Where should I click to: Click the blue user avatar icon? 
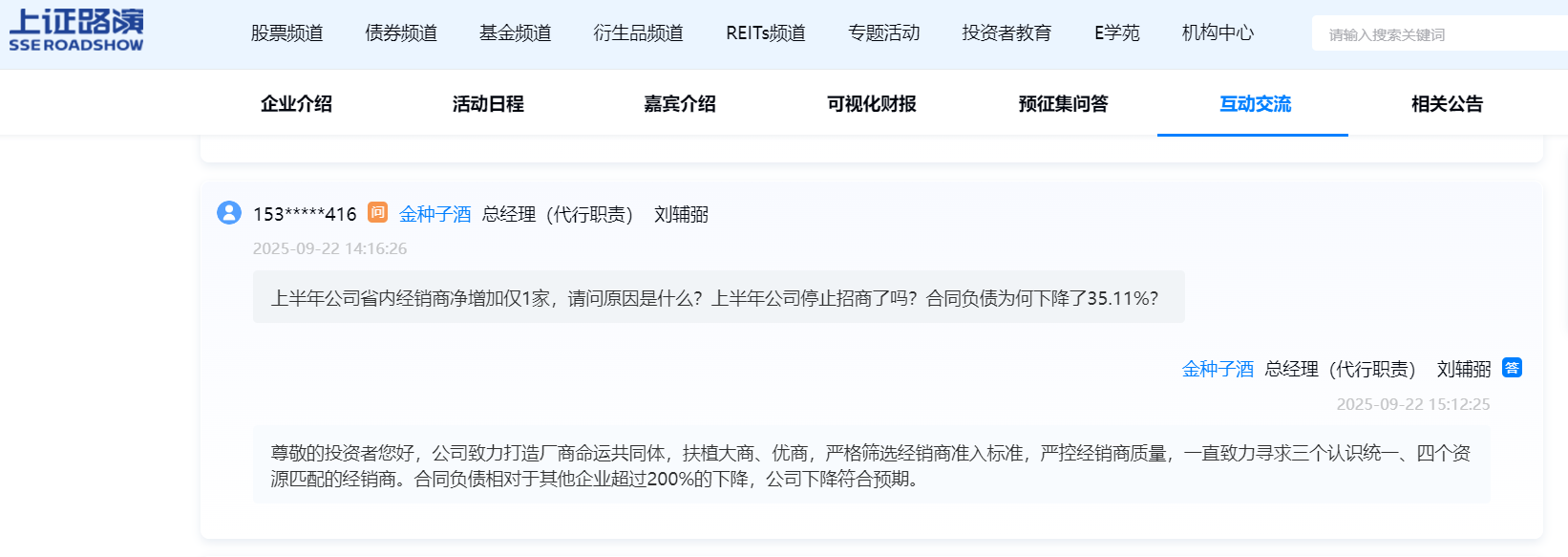click(229, 212)
